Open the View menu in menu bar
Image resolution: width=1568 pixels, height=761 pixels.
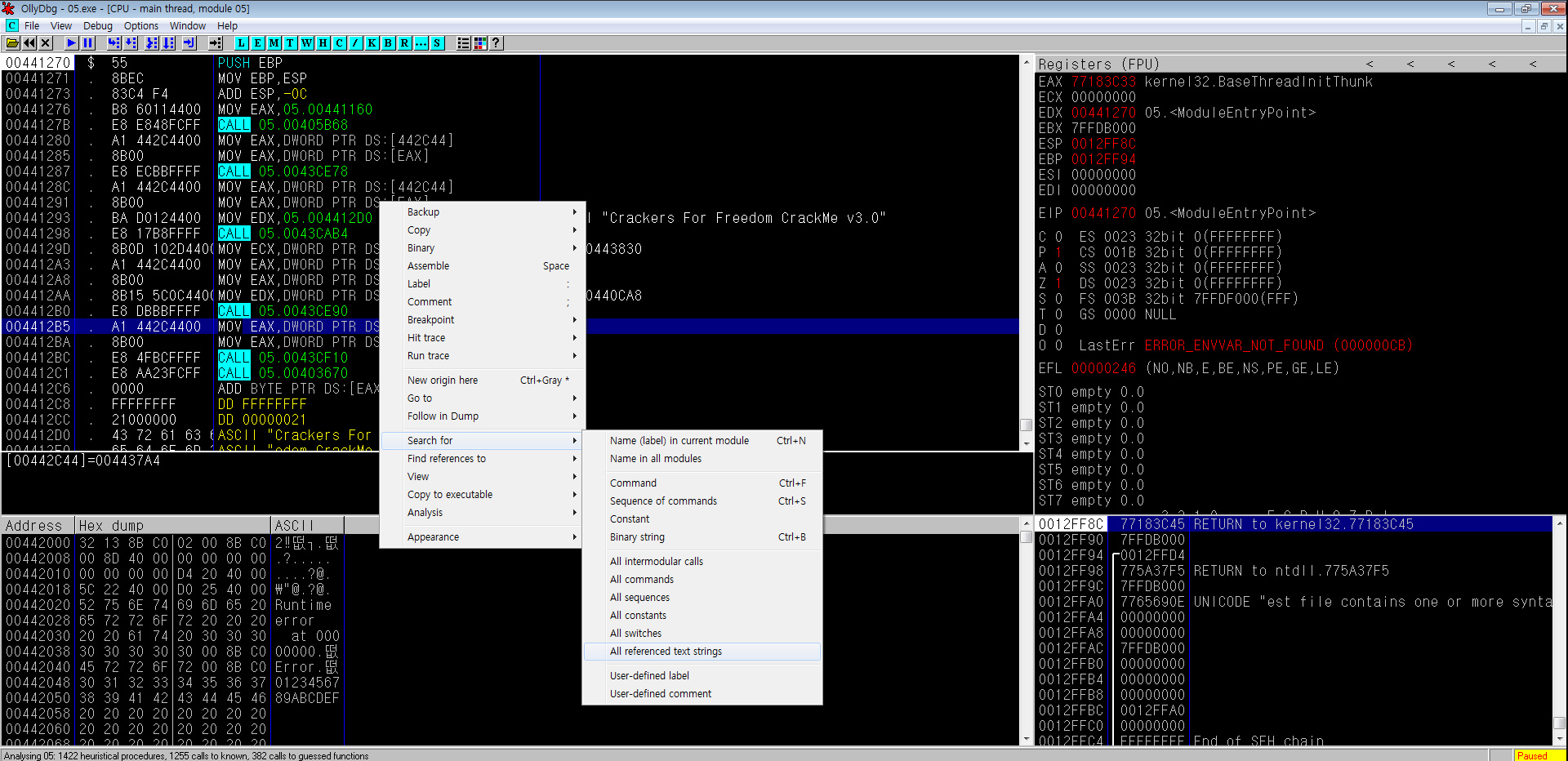[x=61, y=26]
